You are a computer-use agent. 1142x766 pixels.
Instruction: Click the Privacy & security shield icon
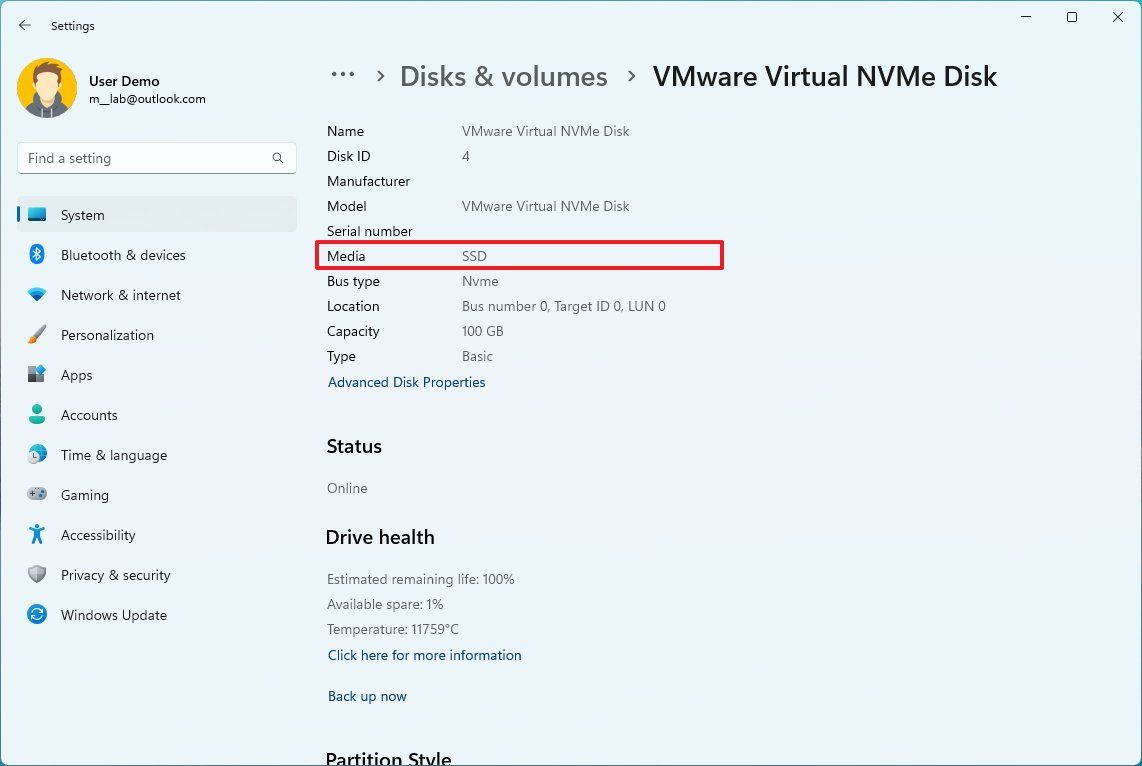pos(37,575)
